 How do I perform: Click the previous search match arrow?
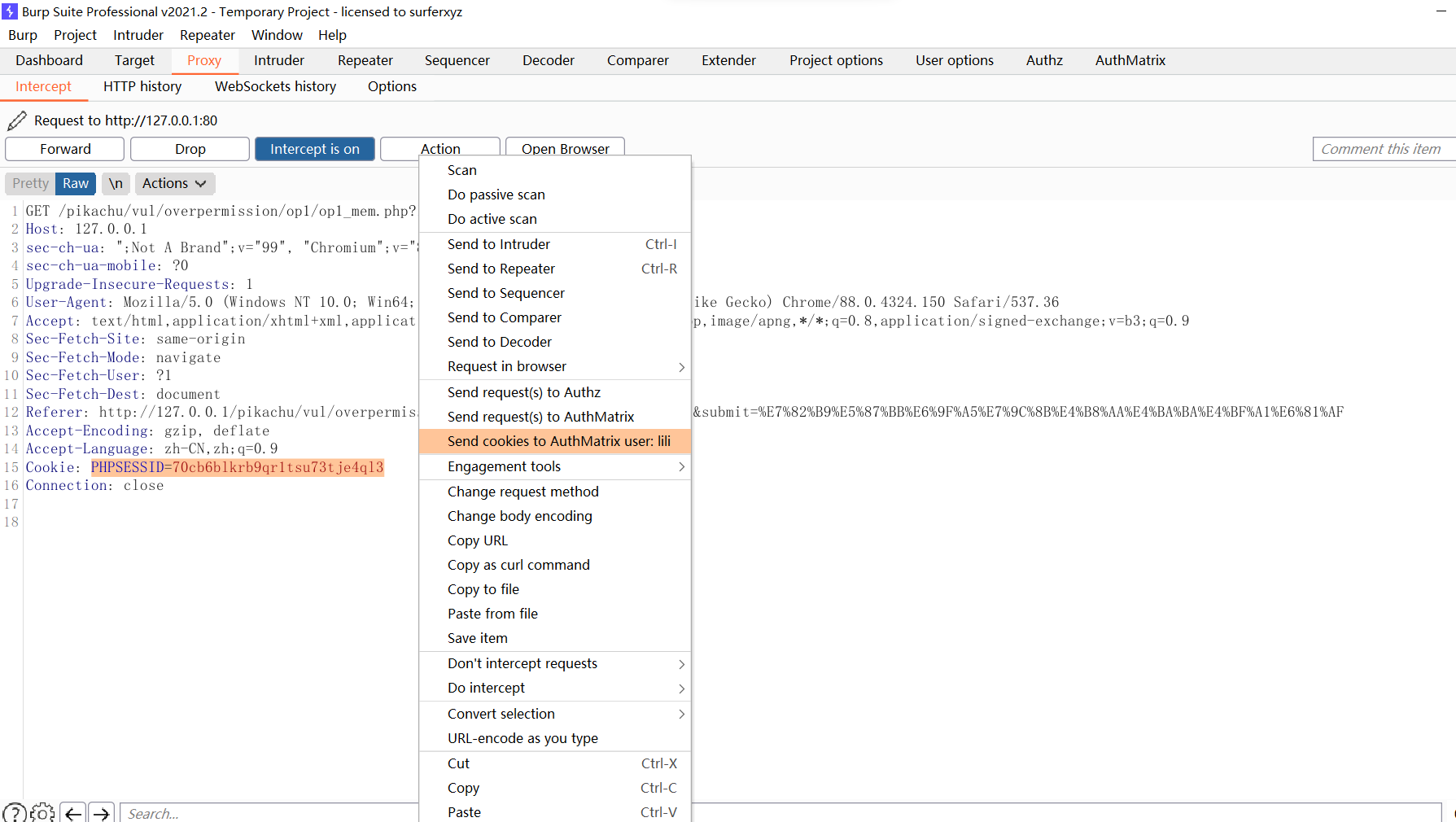coord(72,811)
